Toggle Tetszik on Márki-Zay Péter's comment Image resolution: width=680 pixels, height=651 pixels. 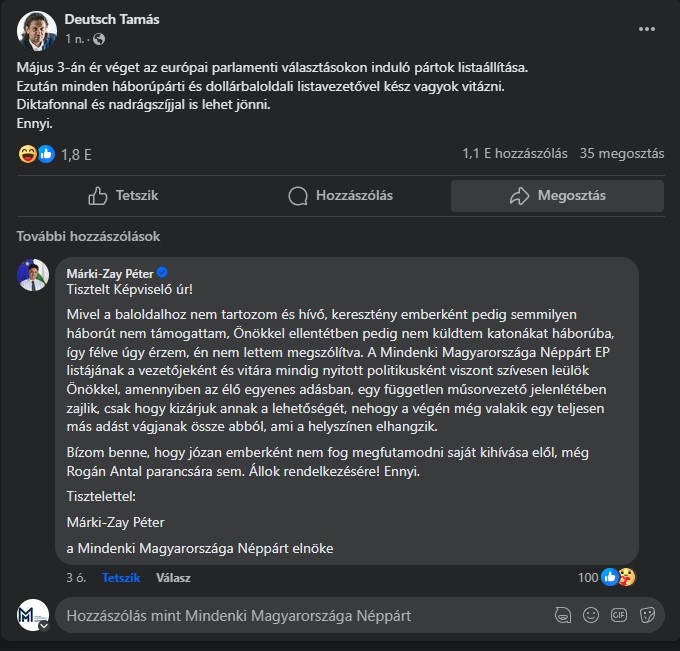[x=121, y=578]
